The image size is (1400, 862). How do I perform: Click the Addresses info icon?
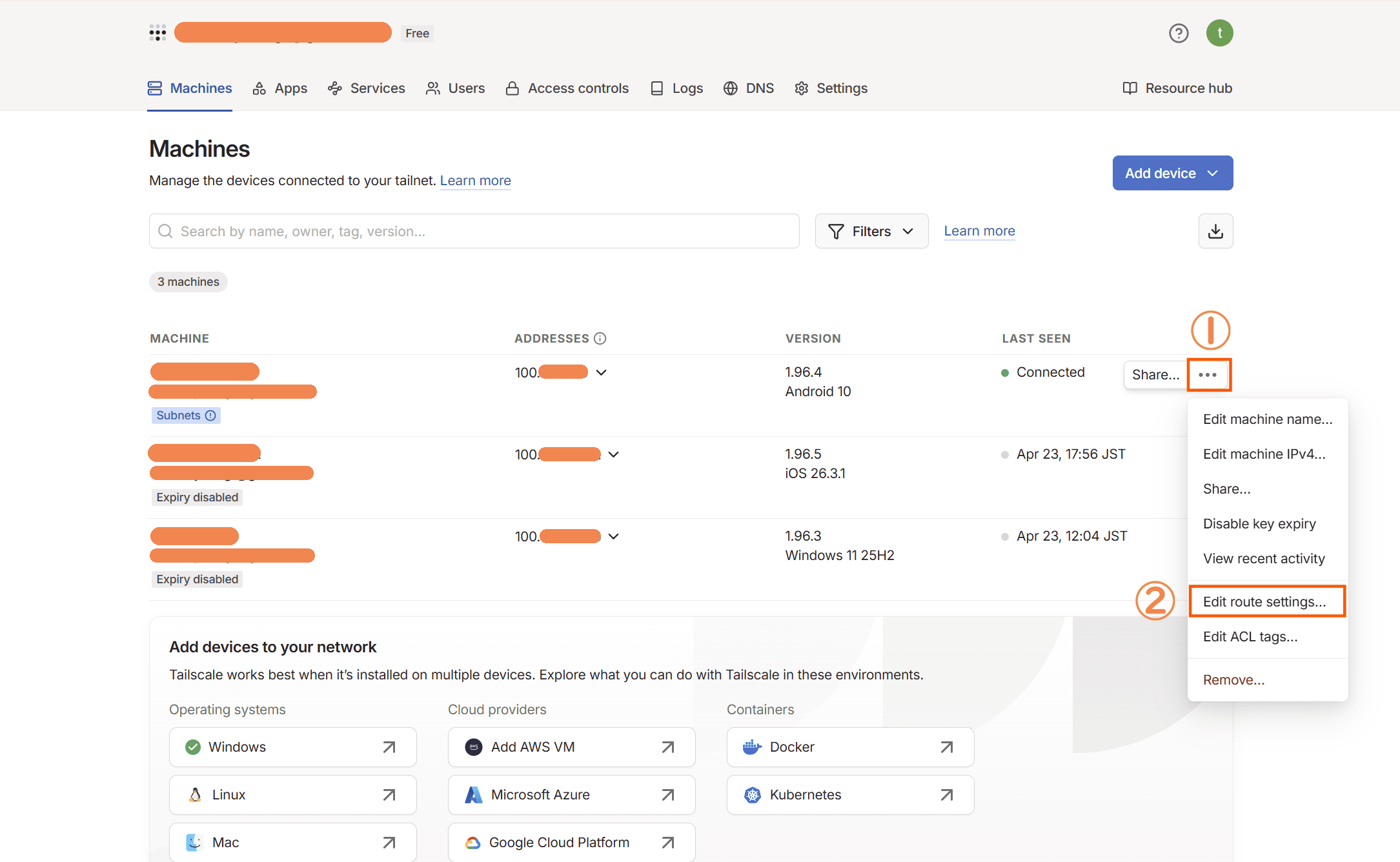[x=600, y=338]
